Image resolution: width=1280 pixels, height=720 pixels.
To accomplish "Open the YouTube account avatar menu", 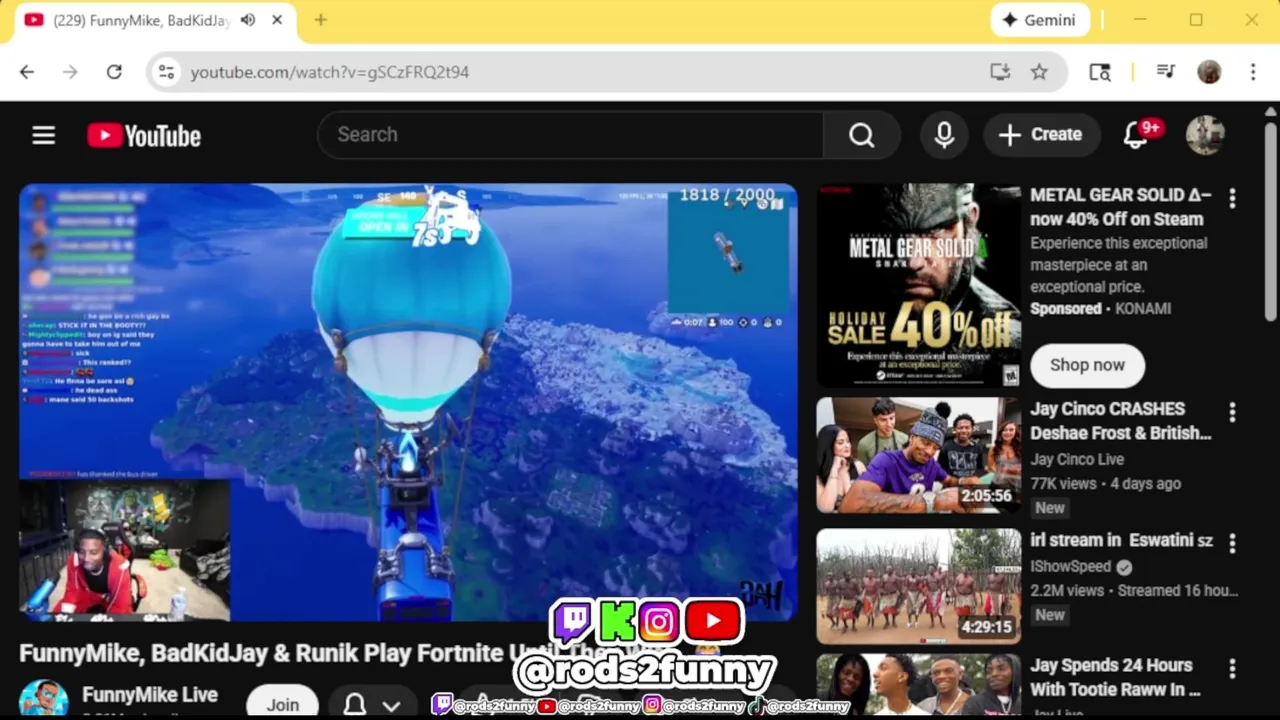I will 1205,135.
